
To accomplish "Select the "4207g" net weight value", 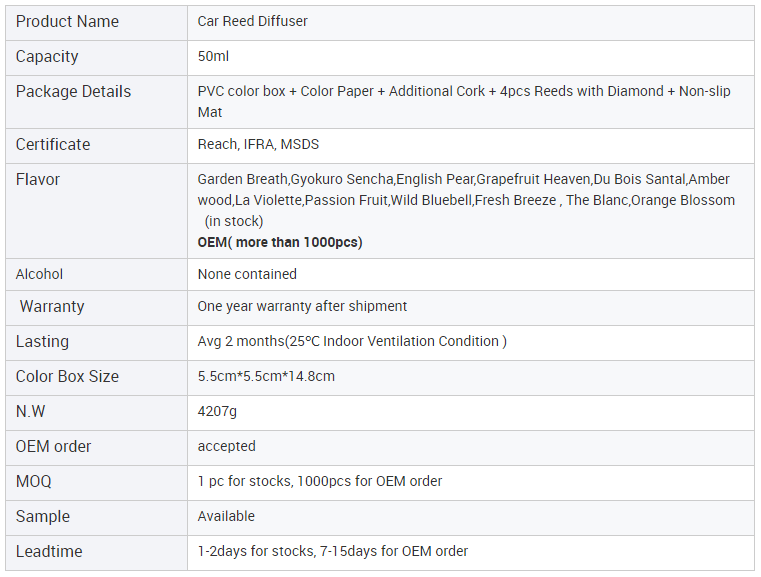I will click(217, 412).
